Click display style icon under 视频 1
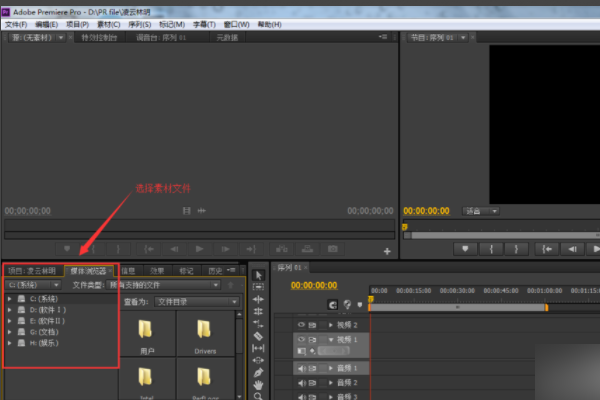 coord(302,351)
